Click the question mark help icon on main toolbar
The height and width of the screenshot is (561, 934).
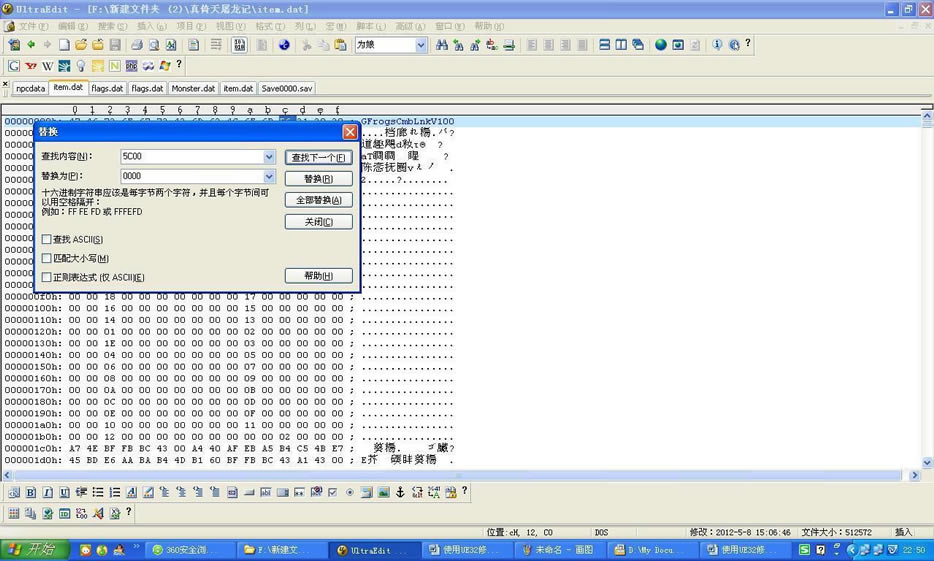(748, 43)
